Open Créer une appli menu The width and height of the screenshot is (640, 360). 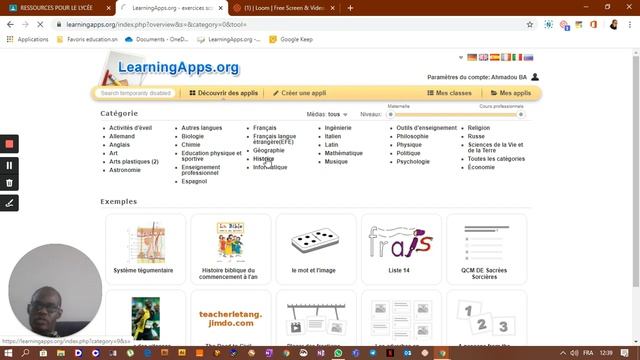point(300,93)
